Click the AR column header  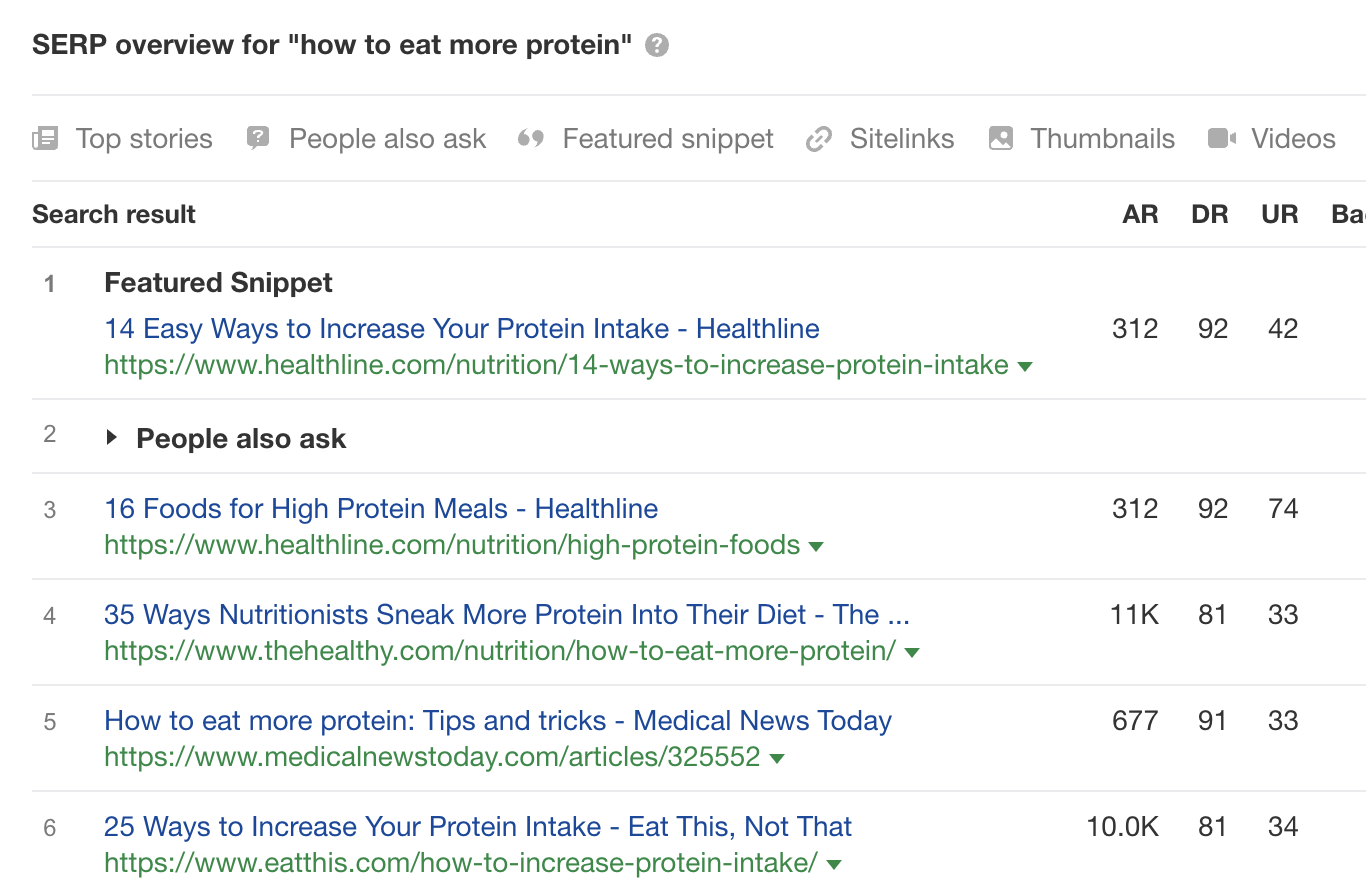tap(1140, 214)
